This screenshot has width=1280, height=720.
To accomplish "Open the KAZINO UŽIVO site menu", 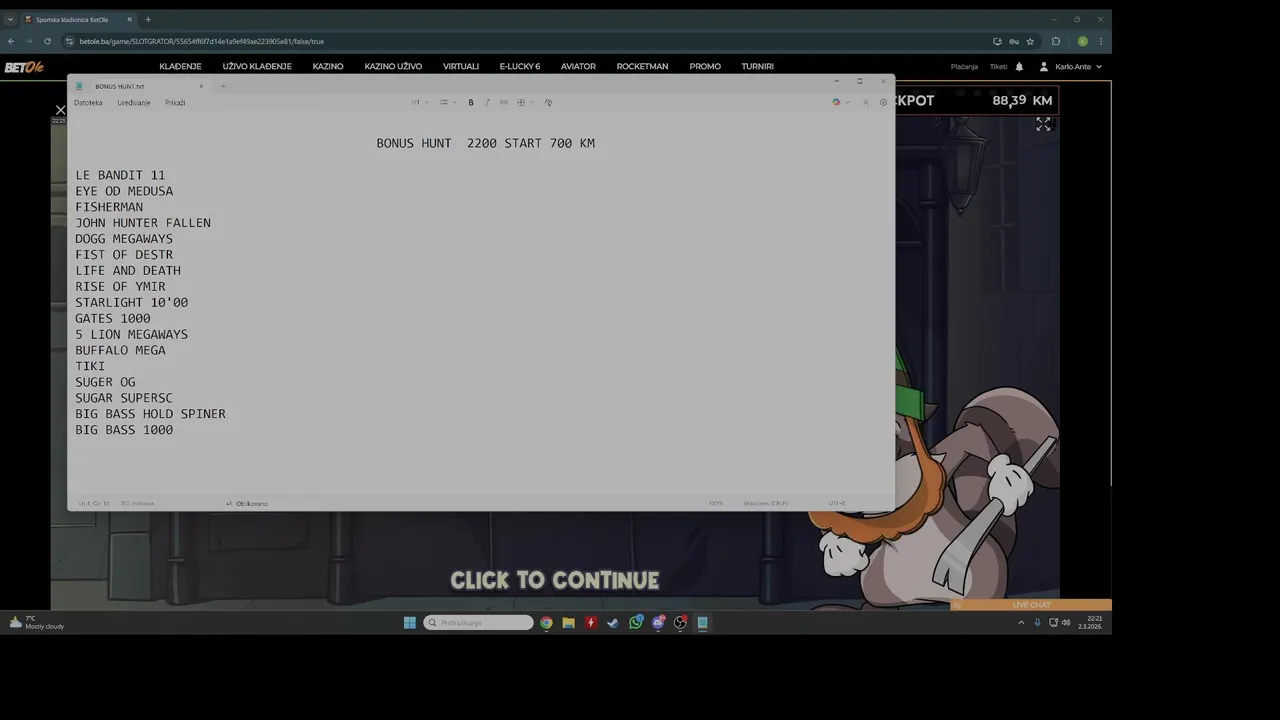I will [x=393, y=67].
